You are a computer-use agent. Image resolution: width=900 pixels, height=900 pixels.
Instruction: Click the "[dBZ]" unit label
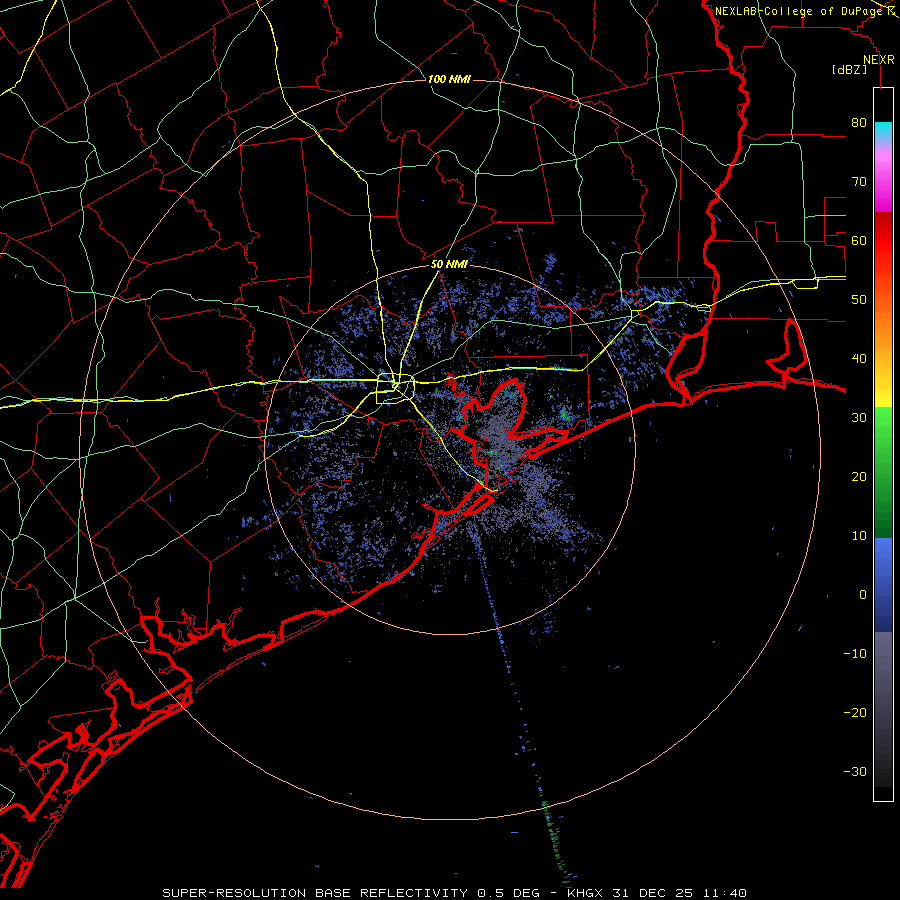tap(849, 69)
